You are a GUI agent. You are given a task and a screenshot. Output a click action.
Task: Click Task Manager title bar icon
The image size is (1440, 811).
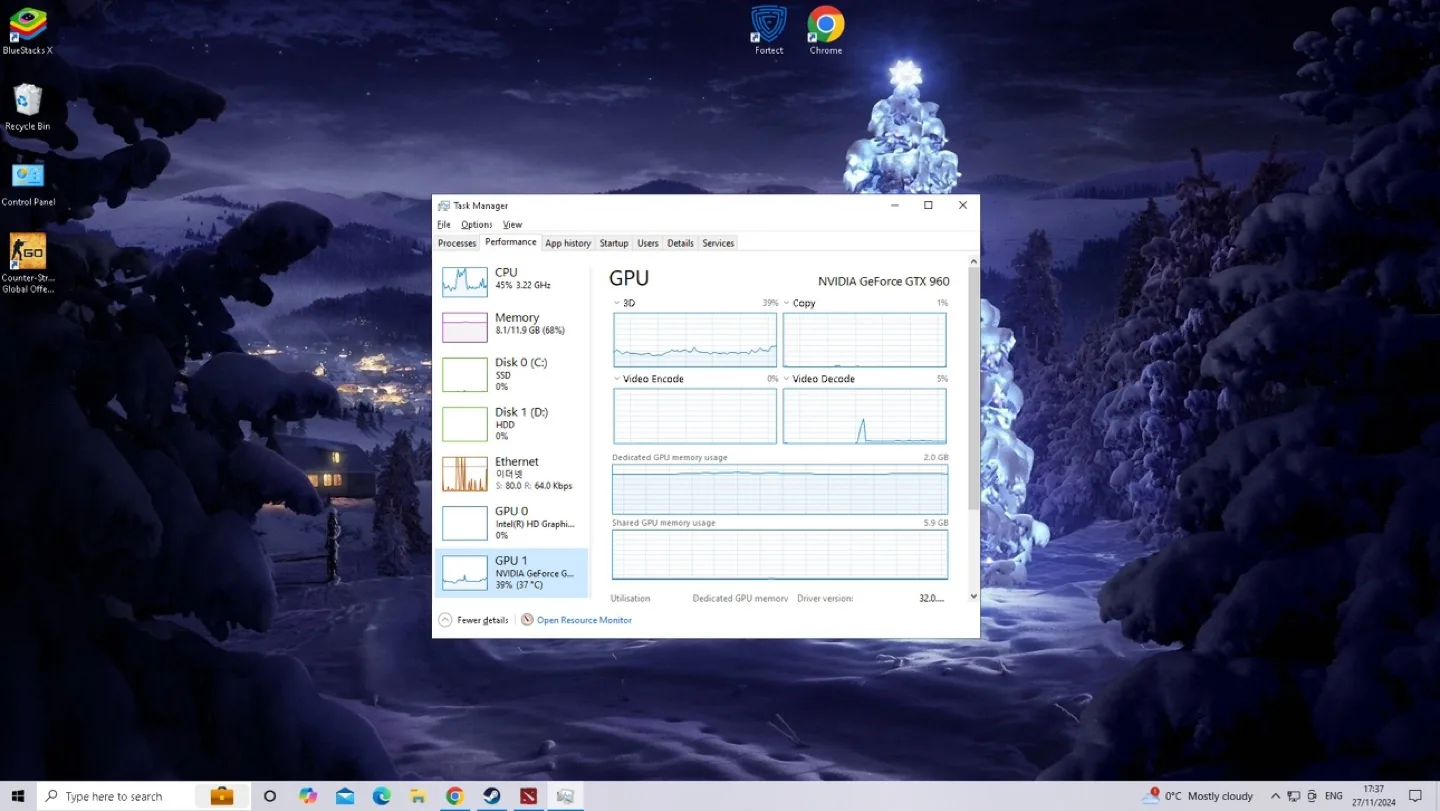click(x=444, y=205)
